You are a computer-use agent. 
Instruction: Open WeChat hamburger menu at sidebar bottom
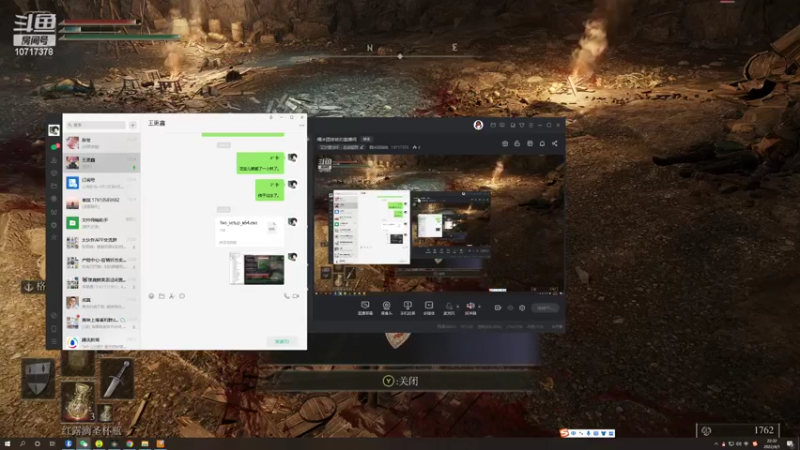click(54, 341)
